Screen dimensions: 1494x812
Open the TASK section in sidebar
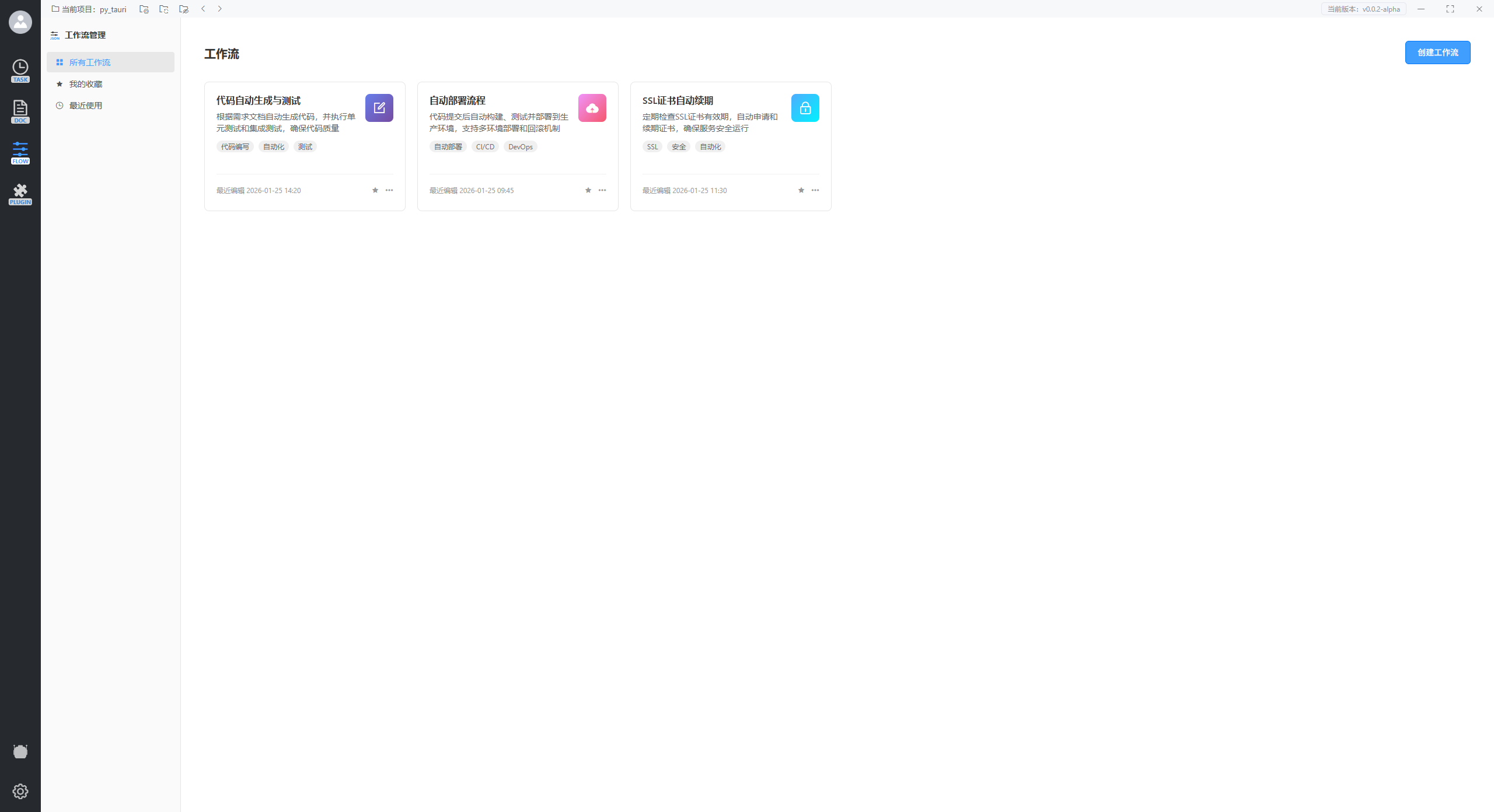(20, 71)
